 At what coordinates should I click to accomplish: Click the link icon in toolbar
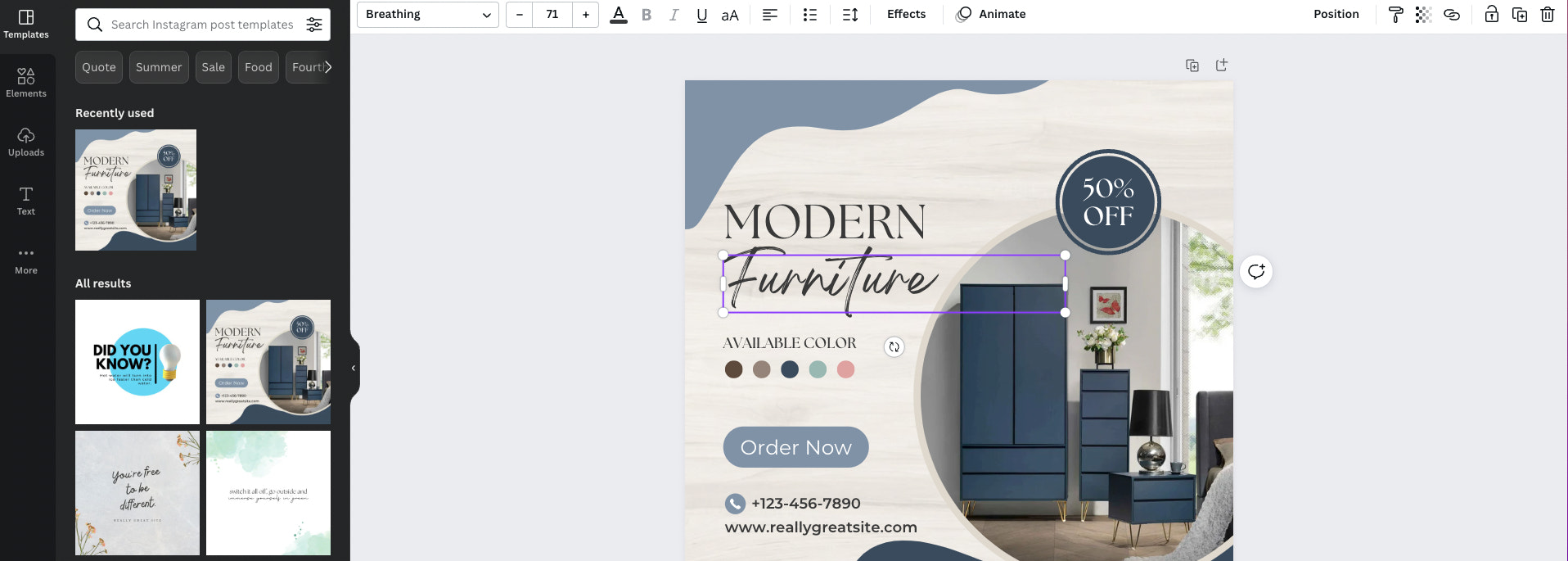[x=1452, y=15]
